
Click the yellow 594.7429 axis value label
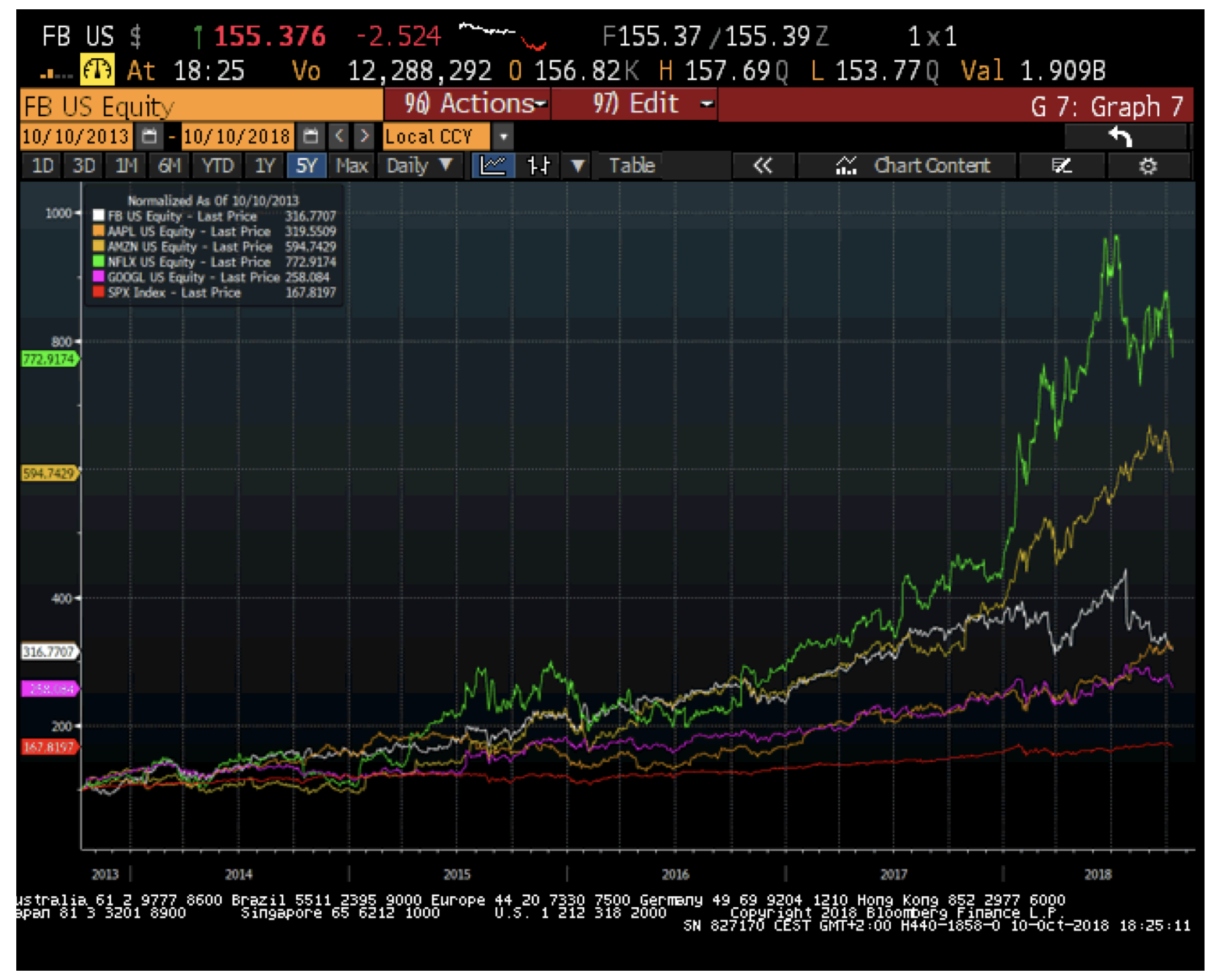[49, 473]
